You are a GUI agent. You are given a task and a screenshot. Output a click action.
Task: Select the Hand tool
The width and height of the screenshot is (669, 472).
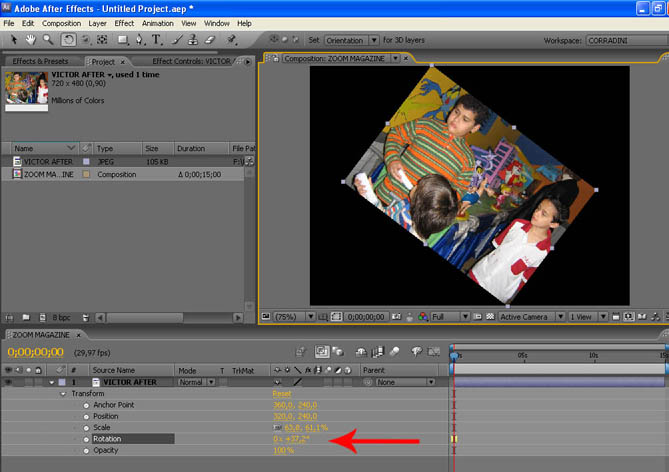point(31,40)
